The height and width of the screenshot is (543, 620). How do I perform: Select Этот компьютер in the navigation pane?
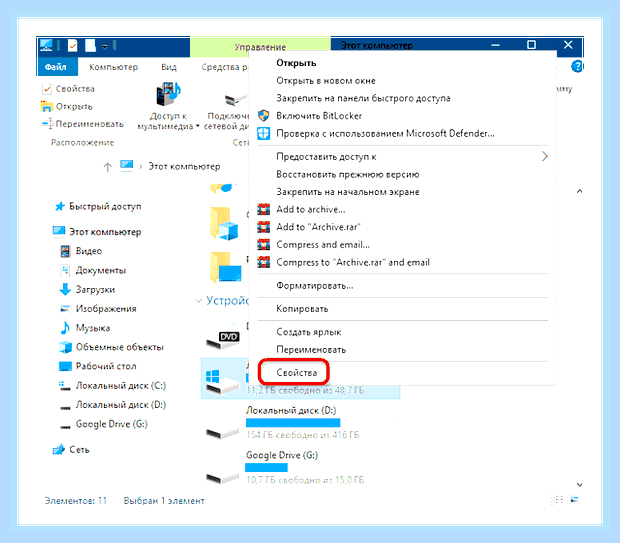point(97,232)
